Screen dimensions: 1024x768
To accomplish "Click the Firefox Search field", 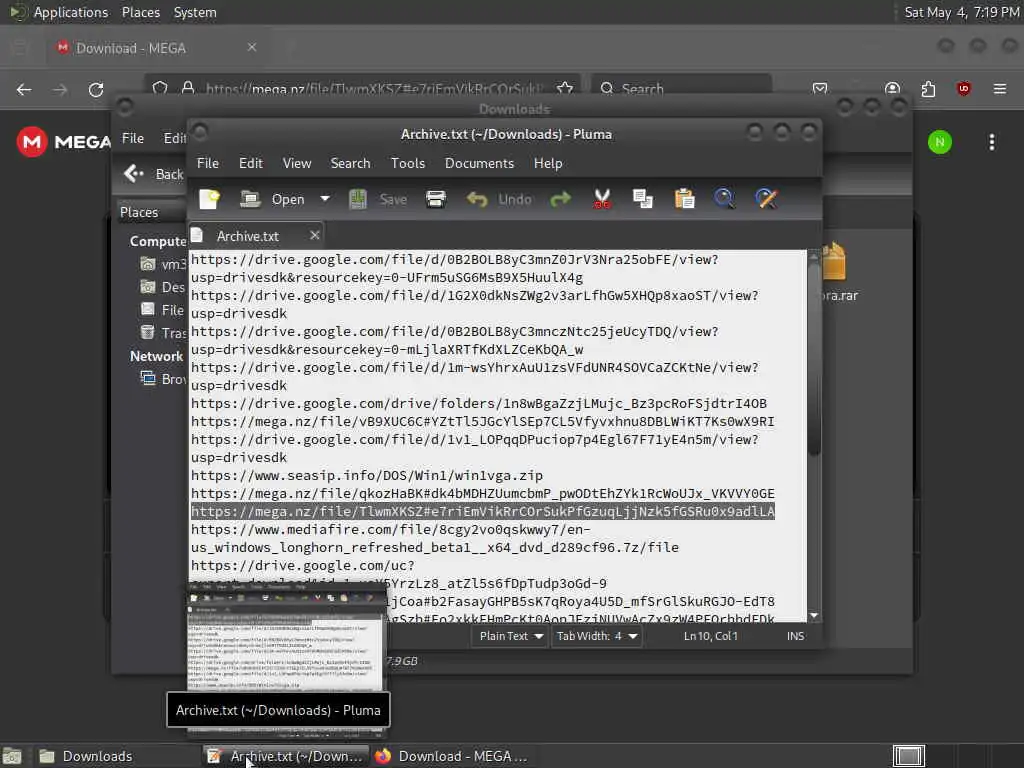I will 681,89.
